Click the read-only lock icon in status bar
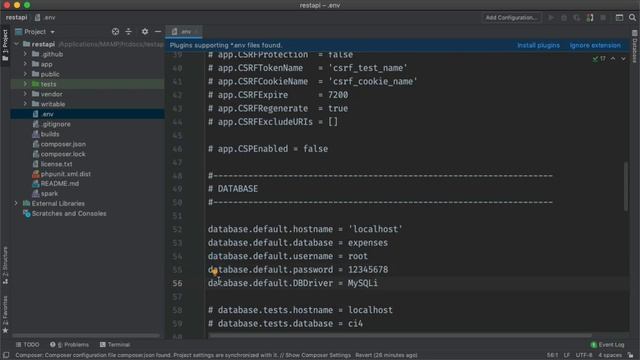Viewport: 640px width, 360px height. [x=631, y=355]
